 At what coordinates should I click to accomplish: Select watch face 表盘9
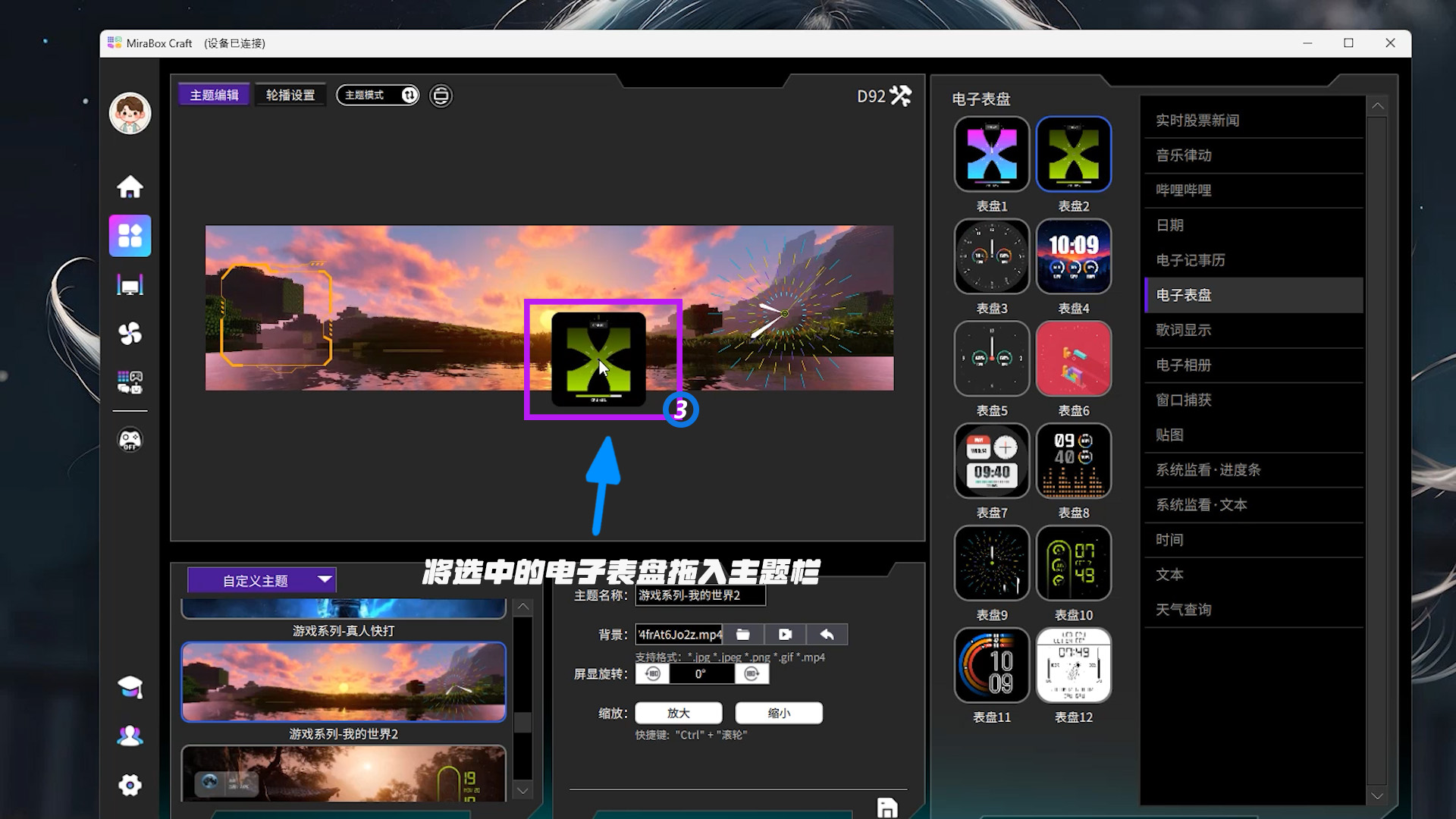tap(992, 563)
